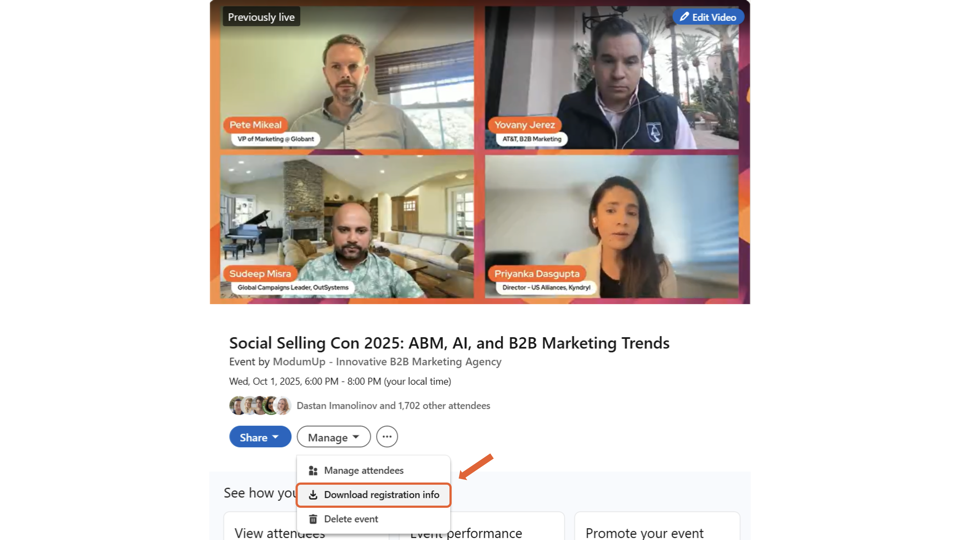Click the Priyanka Dasgupta name label
This screenshot has width=960, height=540.
[x=537, y=274]
